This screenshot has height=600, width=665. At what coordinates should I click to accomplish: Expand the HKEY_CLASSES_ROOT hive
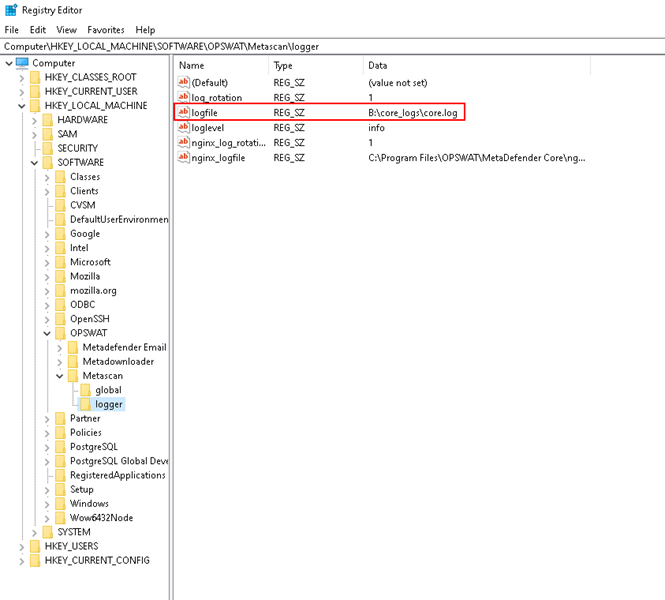pos(22,78)
